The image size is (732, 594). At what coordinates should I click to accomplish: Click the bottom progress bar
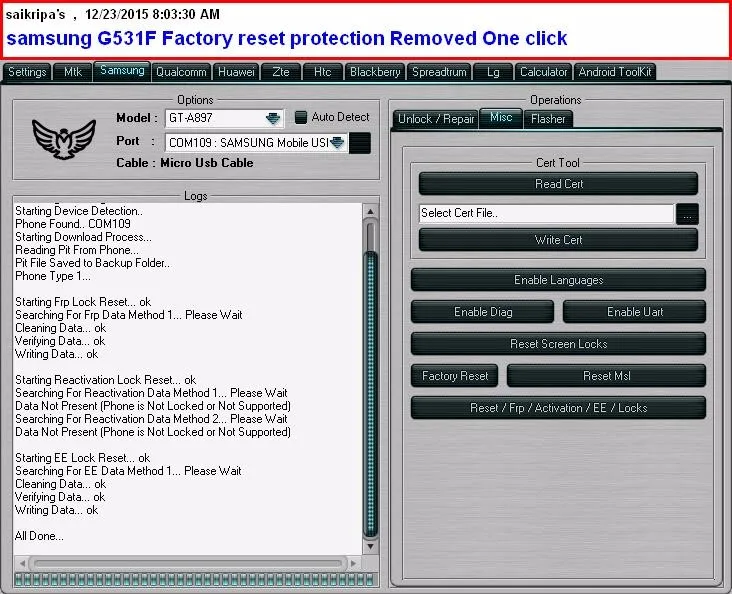(194, 580)
